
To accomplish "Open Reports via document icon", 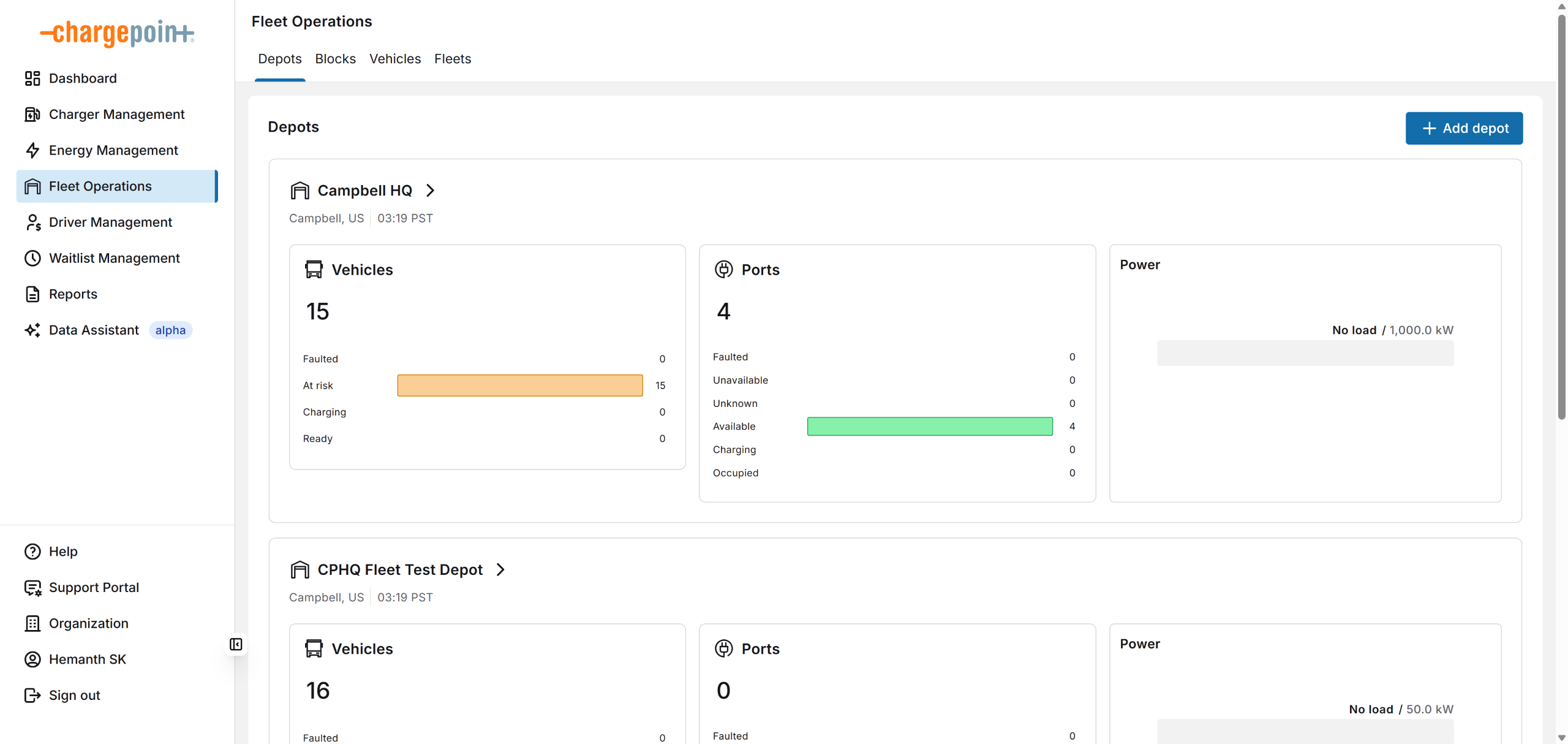I will [32, 294].
